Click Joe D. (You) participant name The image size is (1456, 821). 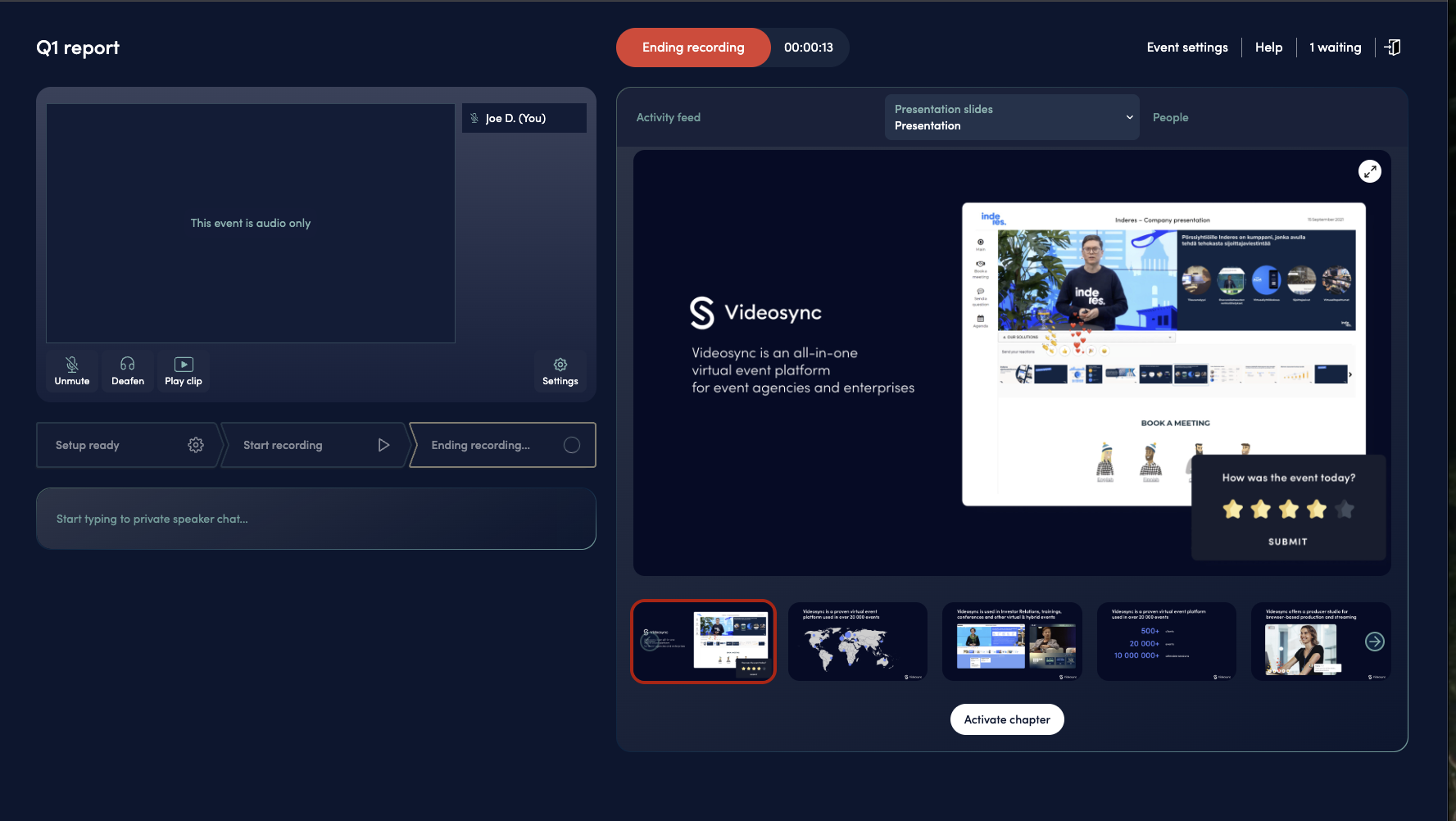click(x=515, y=118)
